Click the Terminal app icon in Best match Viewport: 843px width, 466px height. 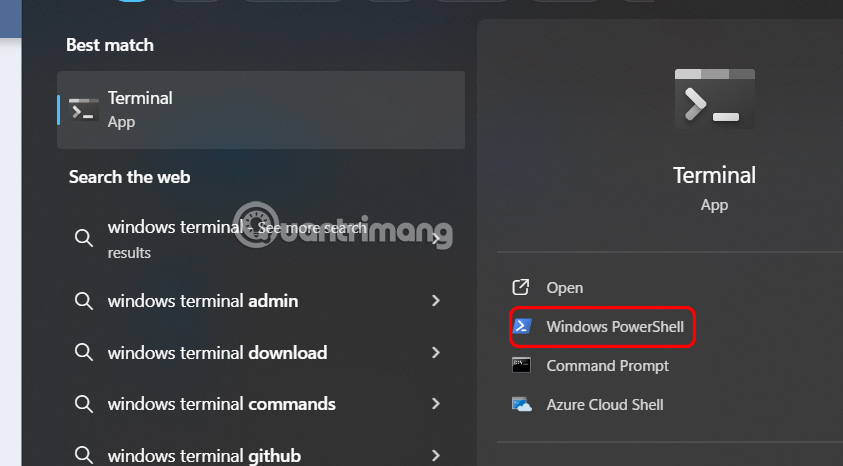tap(84, 109)
